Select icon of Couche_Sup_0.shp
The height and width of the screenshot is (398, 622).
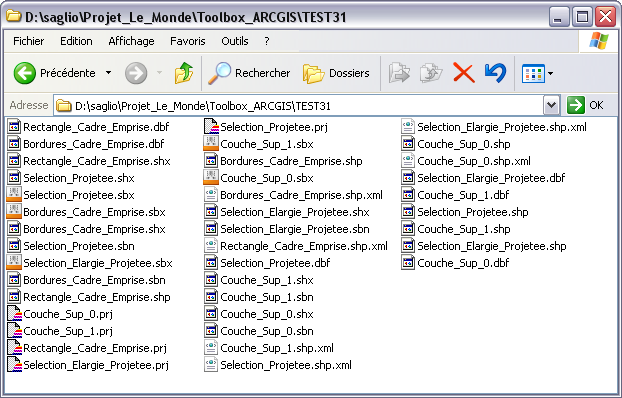click(408, 144)
